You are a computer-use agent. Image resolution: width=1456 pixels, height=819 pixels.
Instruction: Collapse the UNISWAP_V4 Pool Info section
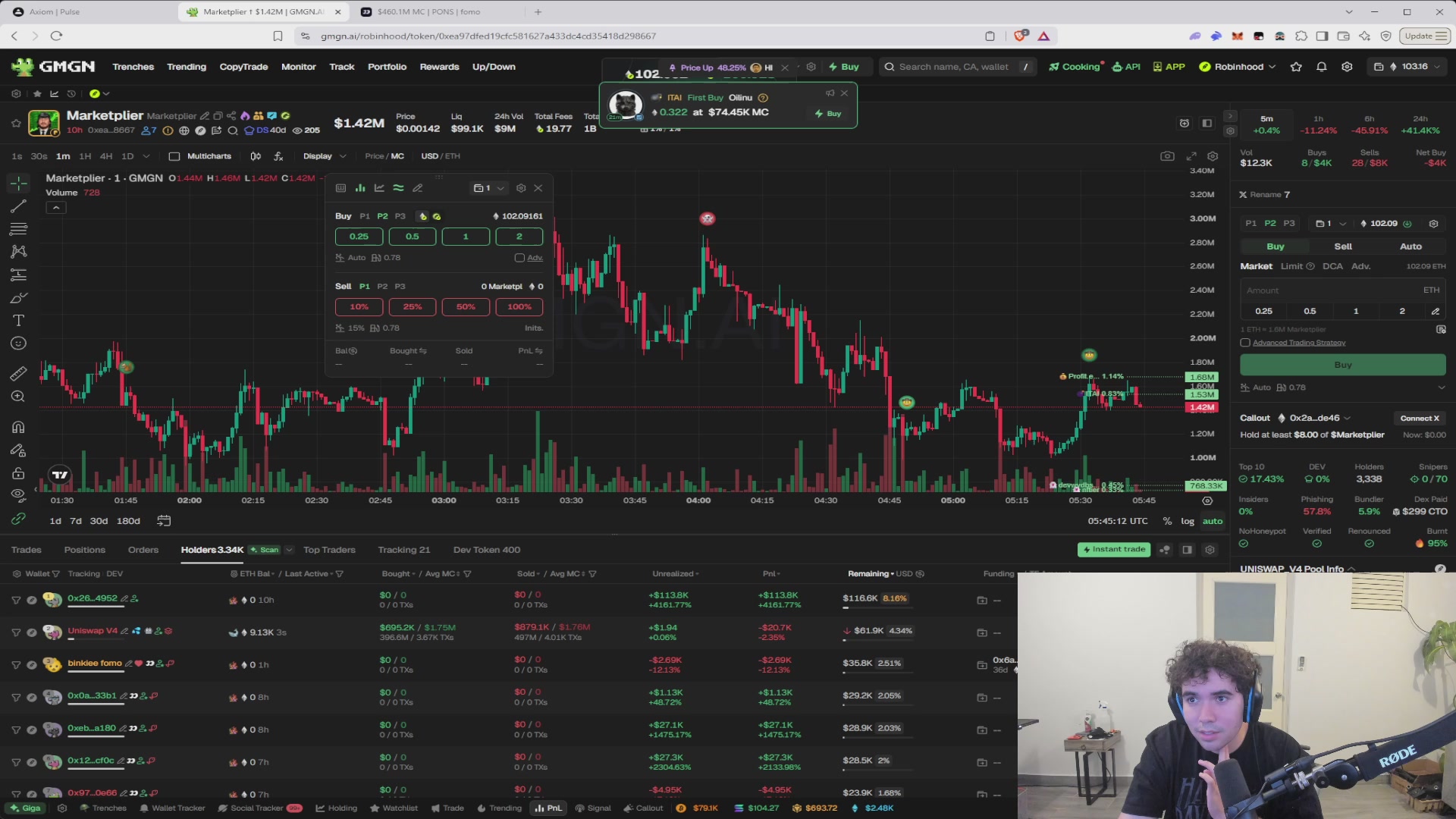(x=1351, y=569)
